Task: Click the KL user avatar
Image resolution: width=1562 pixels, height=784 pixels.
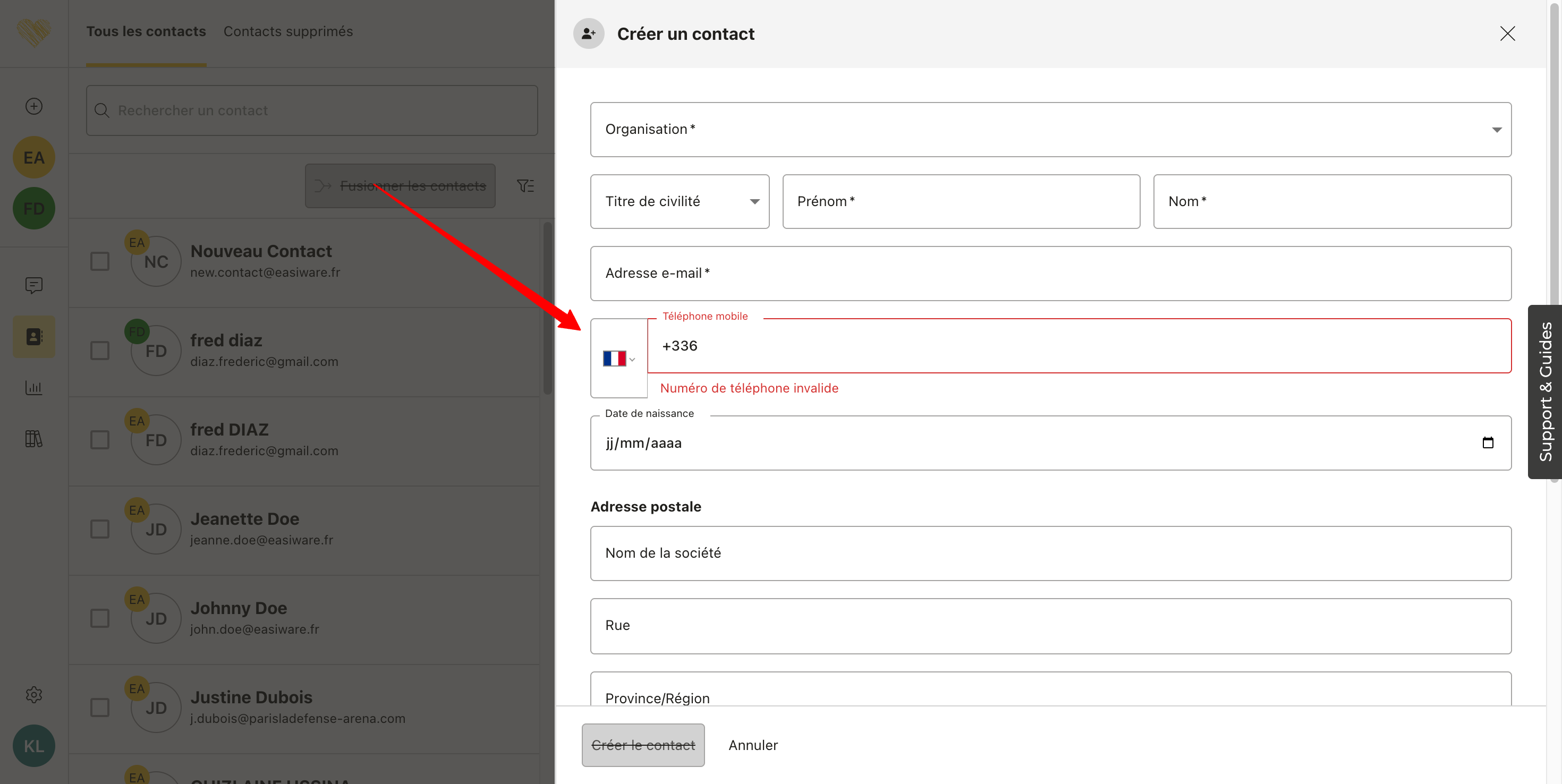Action: point(34,746)
